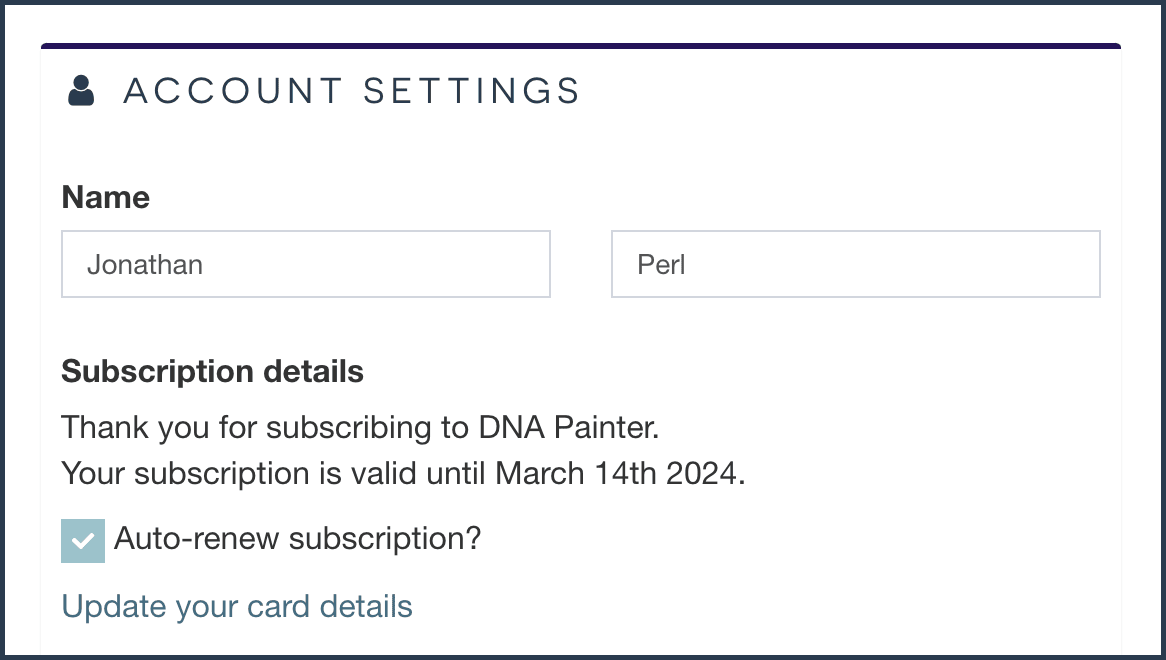This screenshot has width=1166, height=660.
Task: Select the last name field showing Perl
Action: (x=855, y=263)
